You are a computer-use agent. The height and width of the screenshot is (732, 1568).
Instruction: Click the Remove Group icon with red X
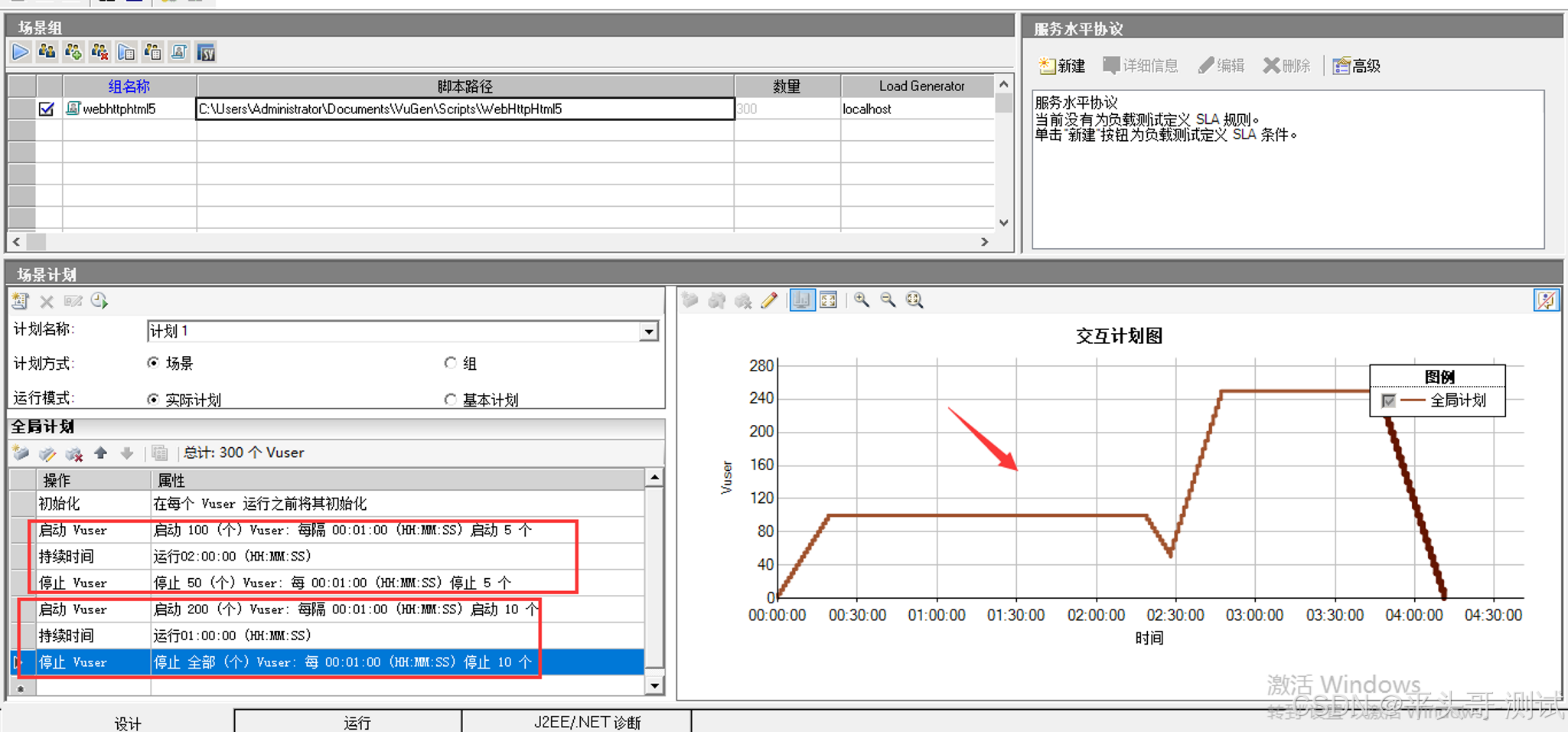coord(99,52)
